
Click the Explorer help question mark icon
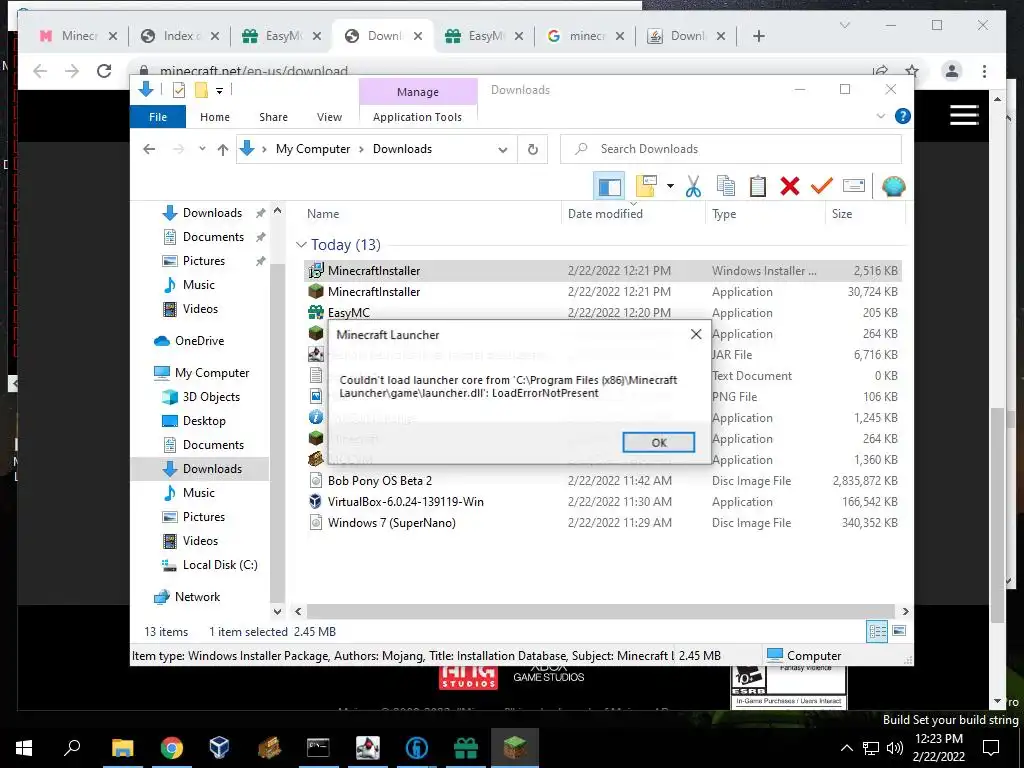903,116
